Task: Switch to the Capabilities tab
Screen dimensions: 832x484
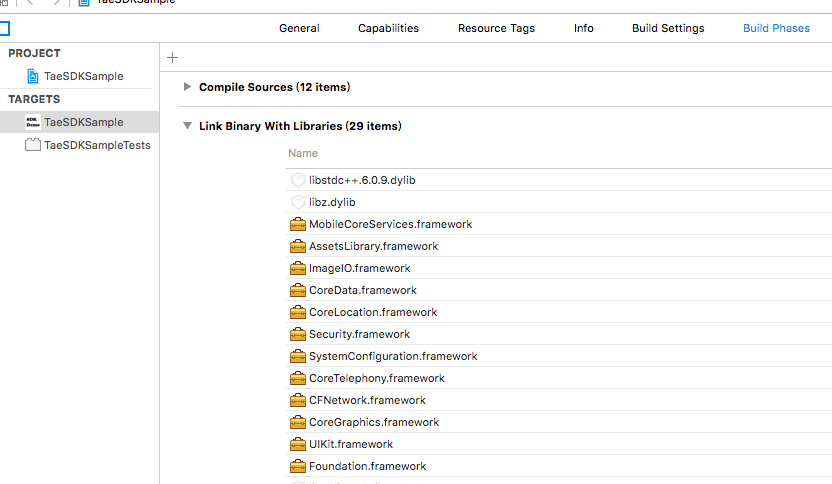Action: tap(388, 28)
